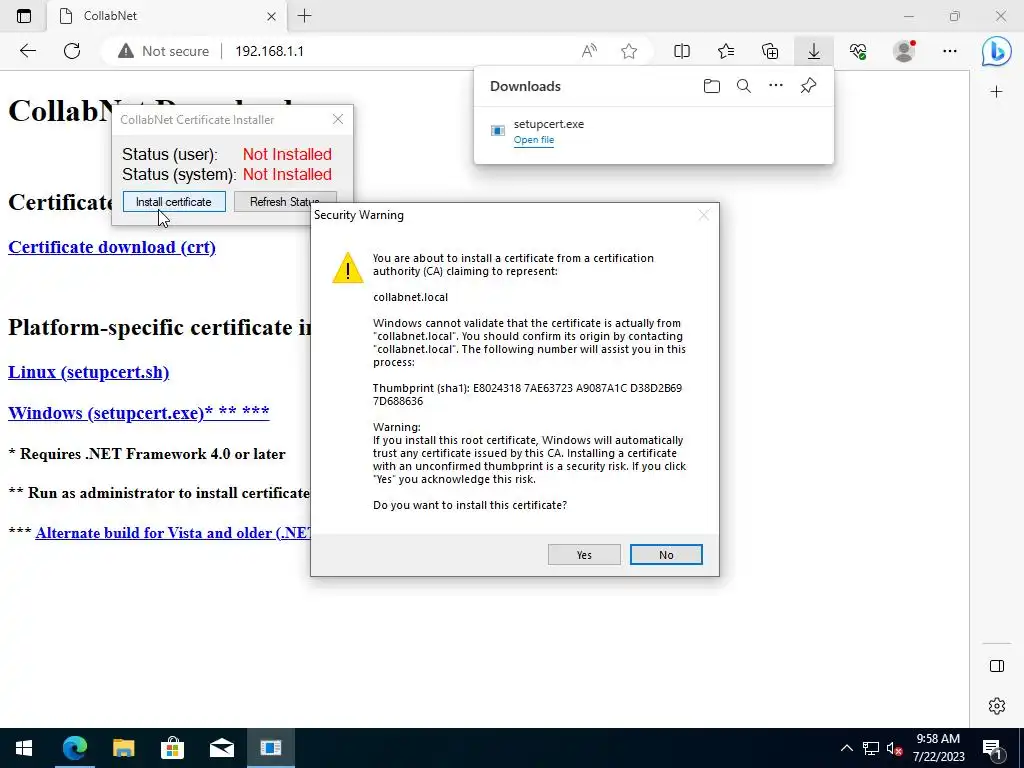
Task: Search downloads with magnifier icon
Action: 744,86
